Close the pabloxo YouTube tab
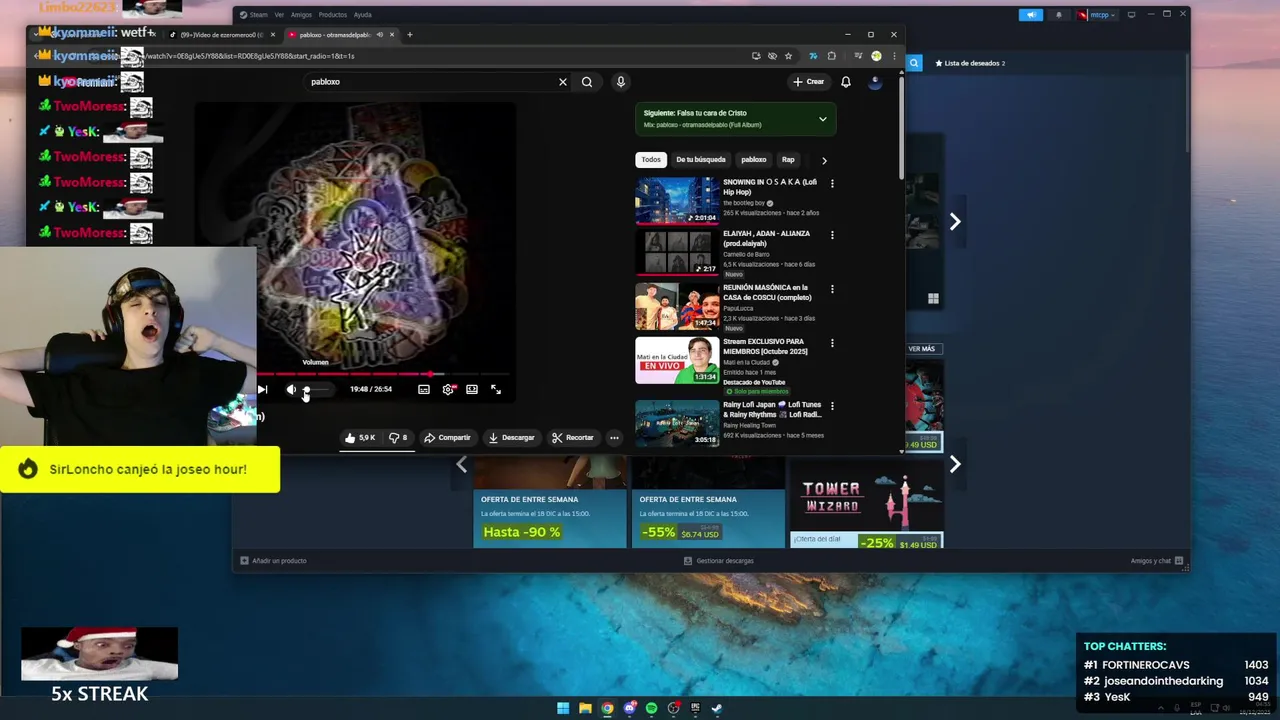The image size is (1280, 720). [392, 35]
